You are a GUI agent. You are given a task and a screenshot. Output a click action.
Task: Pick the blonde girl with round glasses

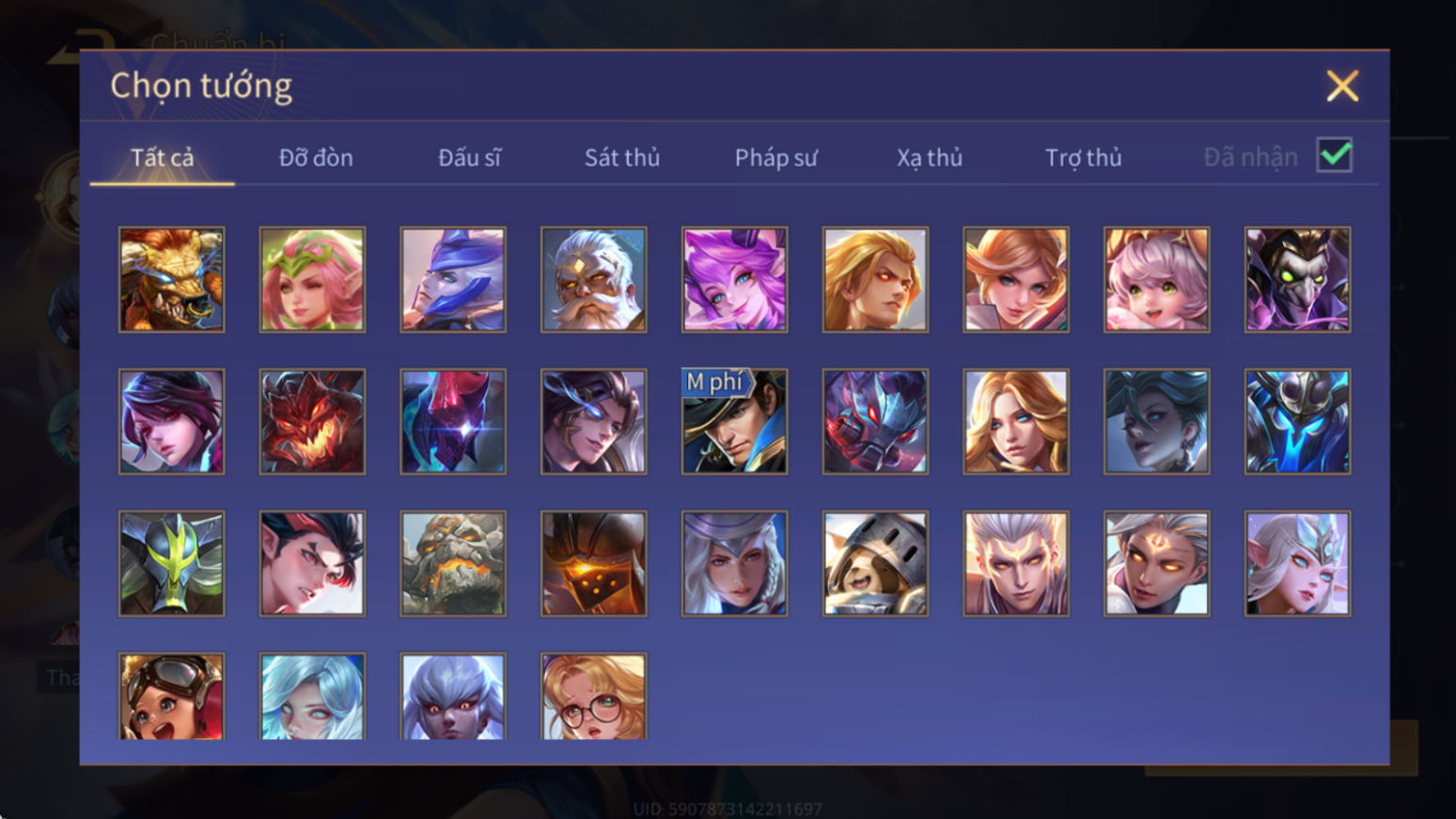point(593,696)
